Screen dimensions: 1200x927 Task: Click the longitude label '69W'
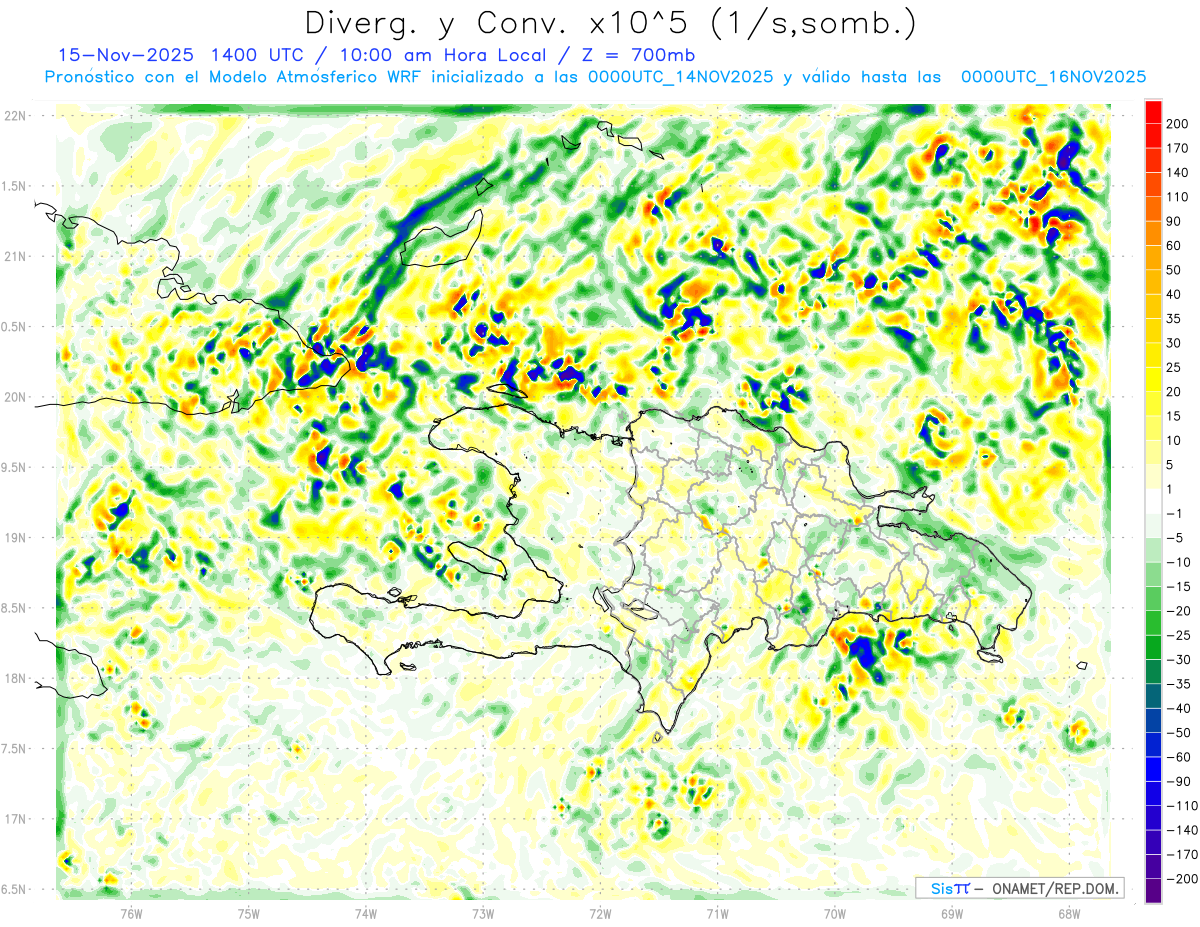(x=950, y=914)
